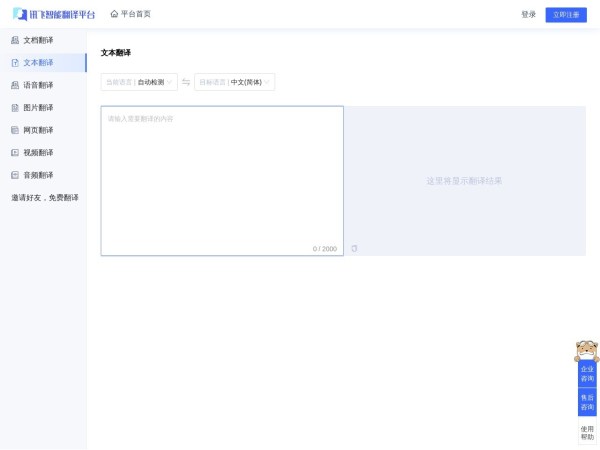Click the 企业咨询 floating button
The image size is (600, 450).
tap(587, 374)
